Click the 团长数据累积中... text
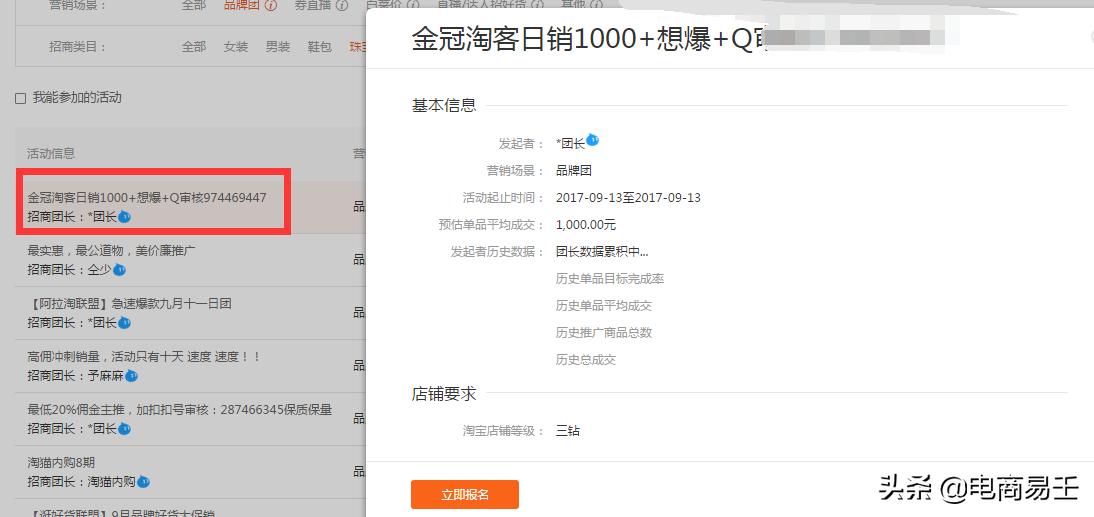This screenshot has height=517, width=1094. click(602, 252)
